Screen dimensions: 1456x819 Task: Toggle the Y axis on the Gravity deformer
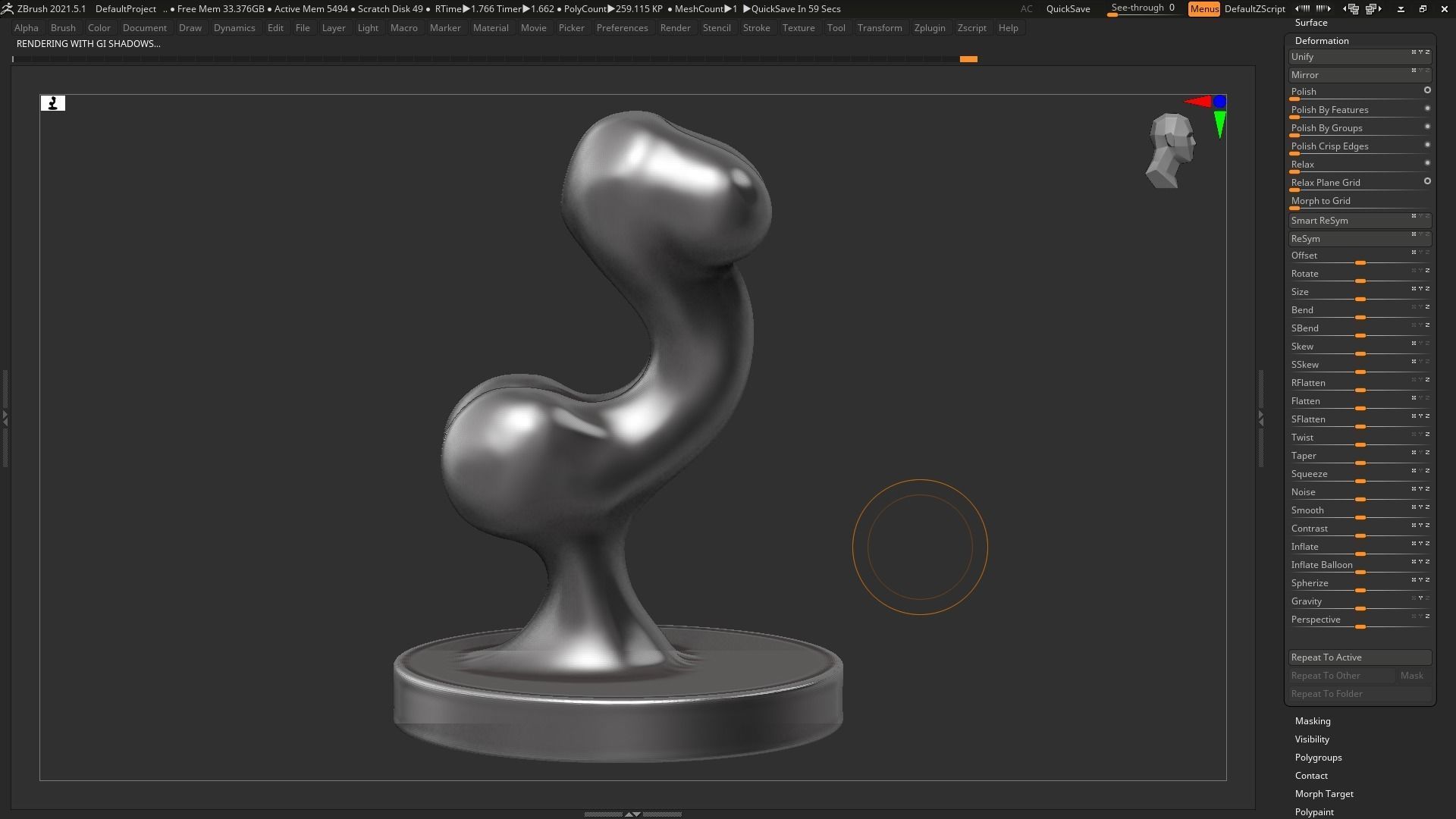[1420, 598]
